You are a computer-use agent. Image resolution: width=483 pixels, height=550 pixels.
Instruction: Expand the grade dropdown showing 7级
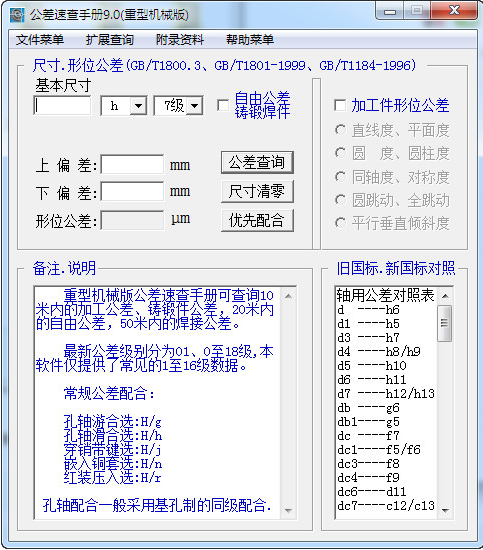coord(194,105)
